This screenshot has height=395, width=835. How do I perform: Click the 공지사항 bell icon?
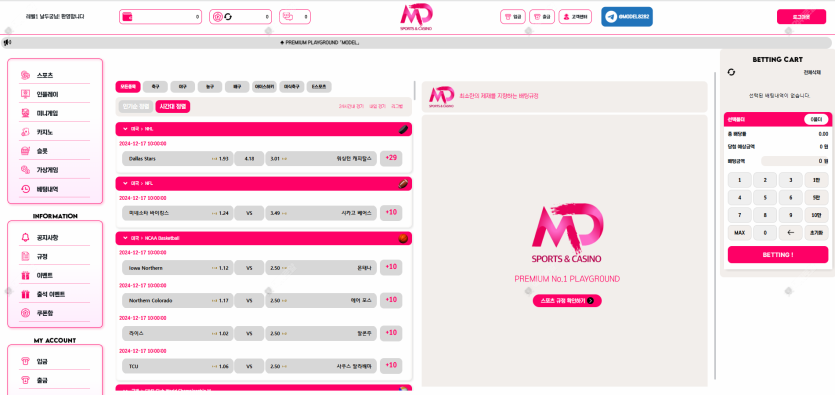click(x=25, y=237)
